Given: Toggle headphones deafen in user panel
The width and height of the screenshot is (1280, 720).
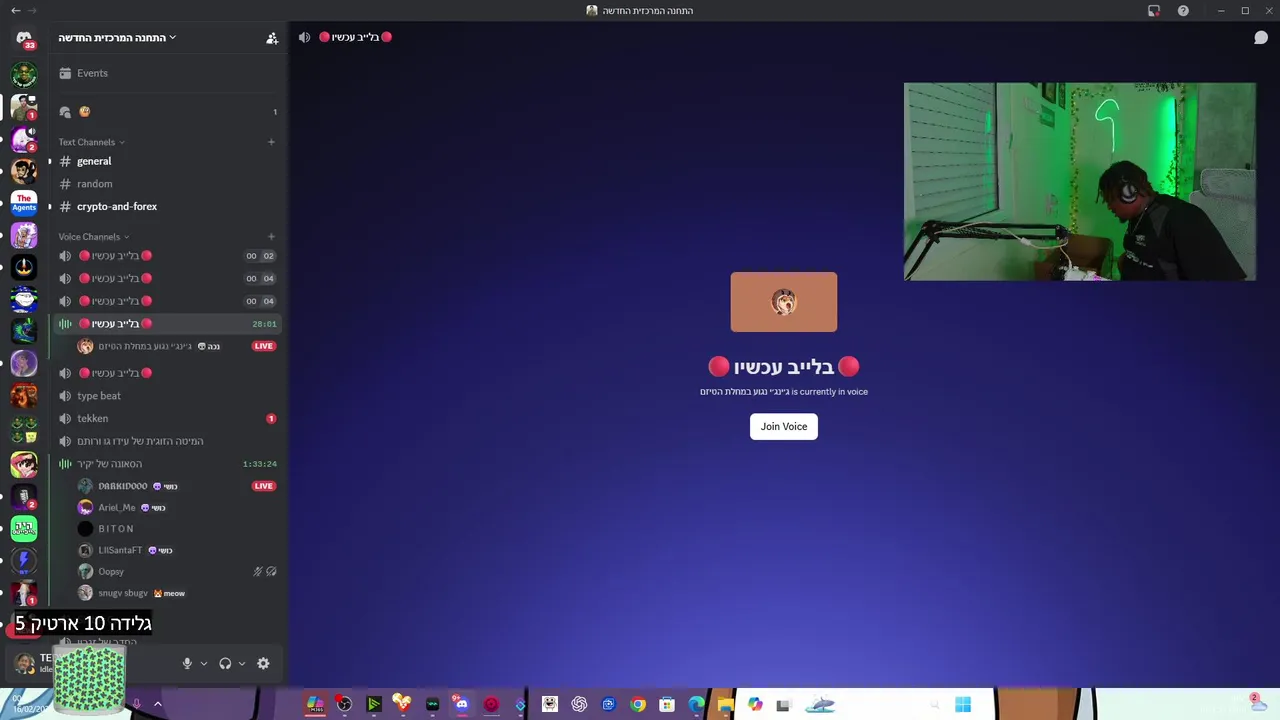Looking at the screenshot, I should [225, 663].
